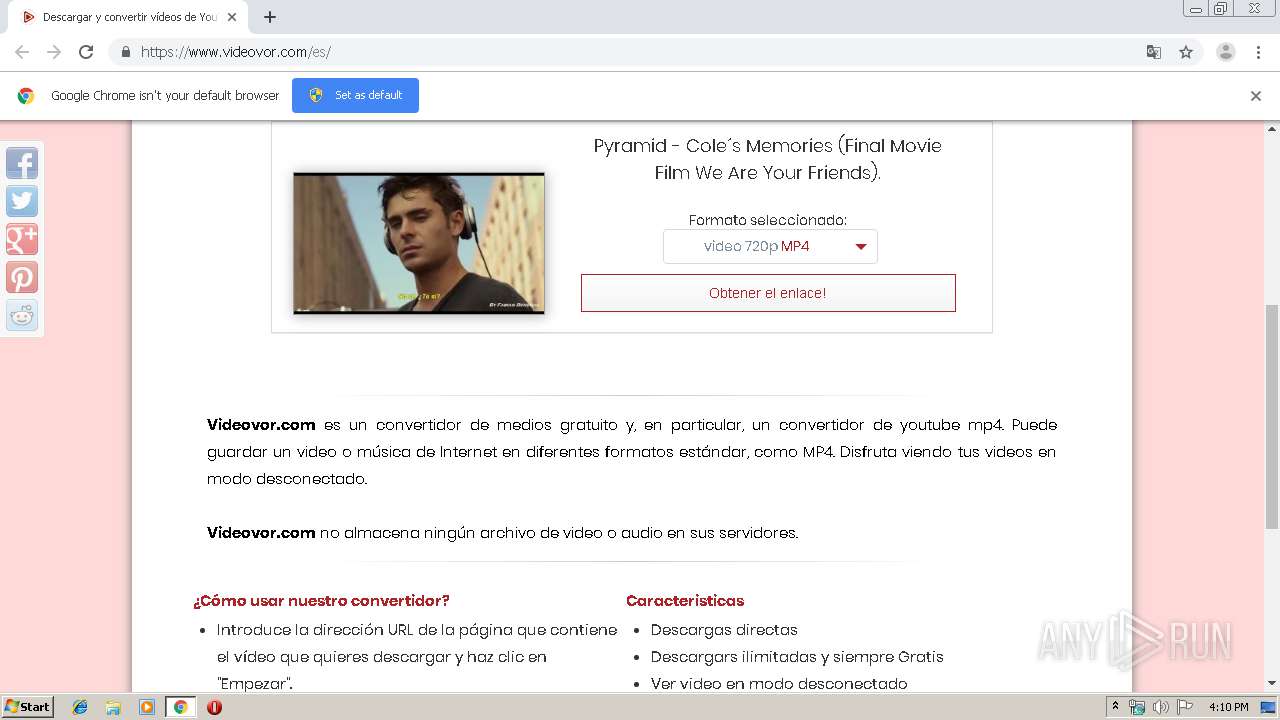Open the video 720p MP4 format dropdown
1280x720 pixels.
pyautogui.click(x=770, y=247)
